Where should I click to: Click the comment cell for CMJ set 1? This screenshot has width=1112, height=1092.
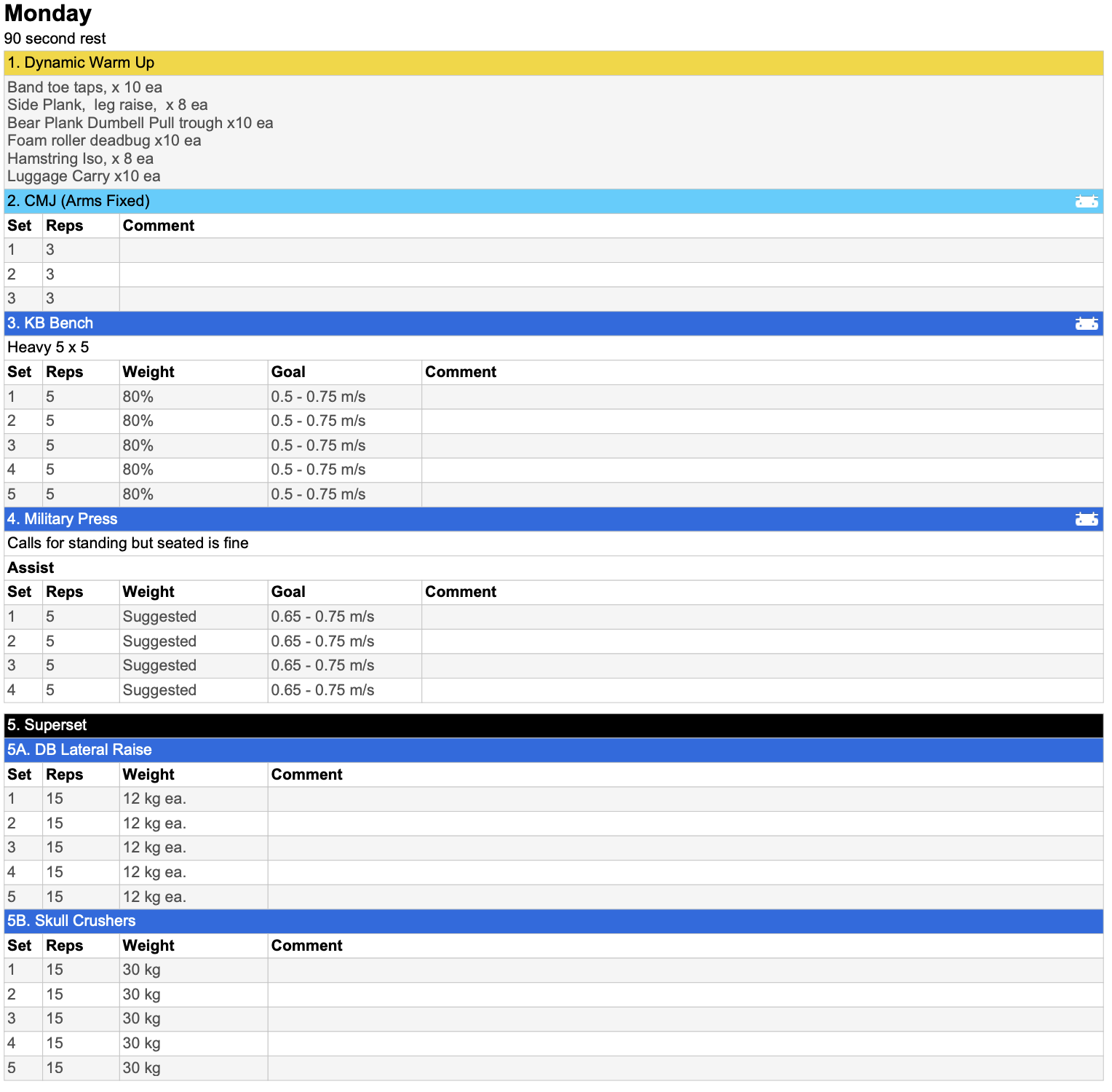[x=611, y=250]
